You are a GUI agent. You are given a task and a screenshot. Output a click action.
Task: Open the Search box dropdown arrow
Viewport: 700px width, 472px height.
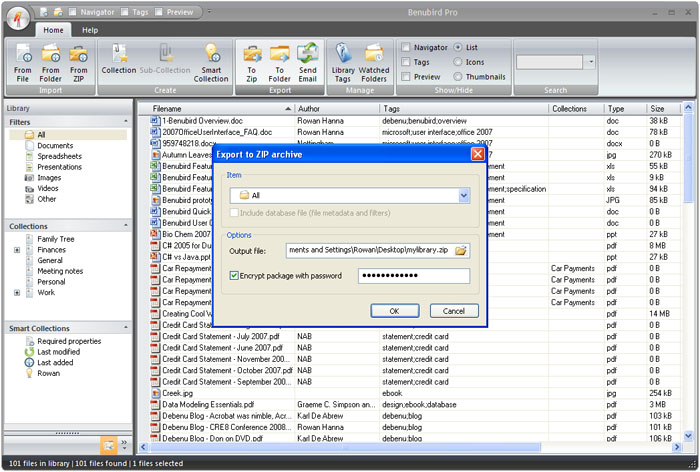point(591,62)
